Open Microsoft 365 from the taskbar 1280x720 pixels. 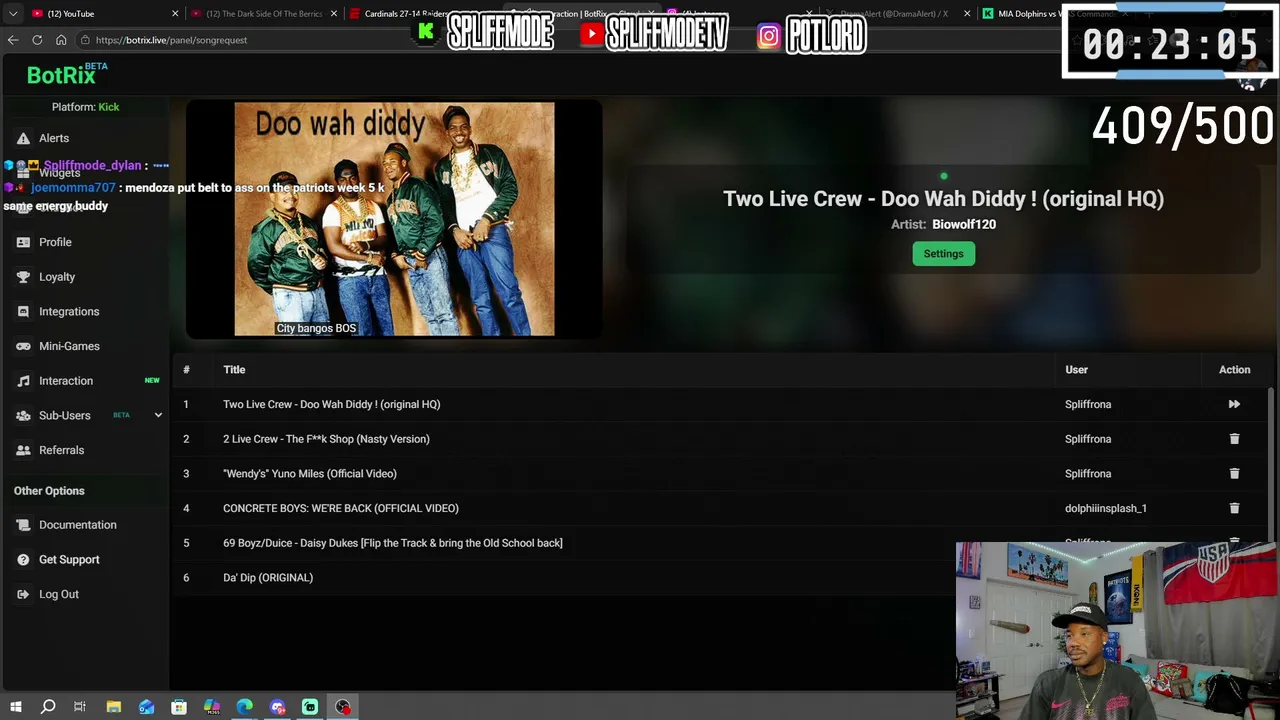click(212, 707)
